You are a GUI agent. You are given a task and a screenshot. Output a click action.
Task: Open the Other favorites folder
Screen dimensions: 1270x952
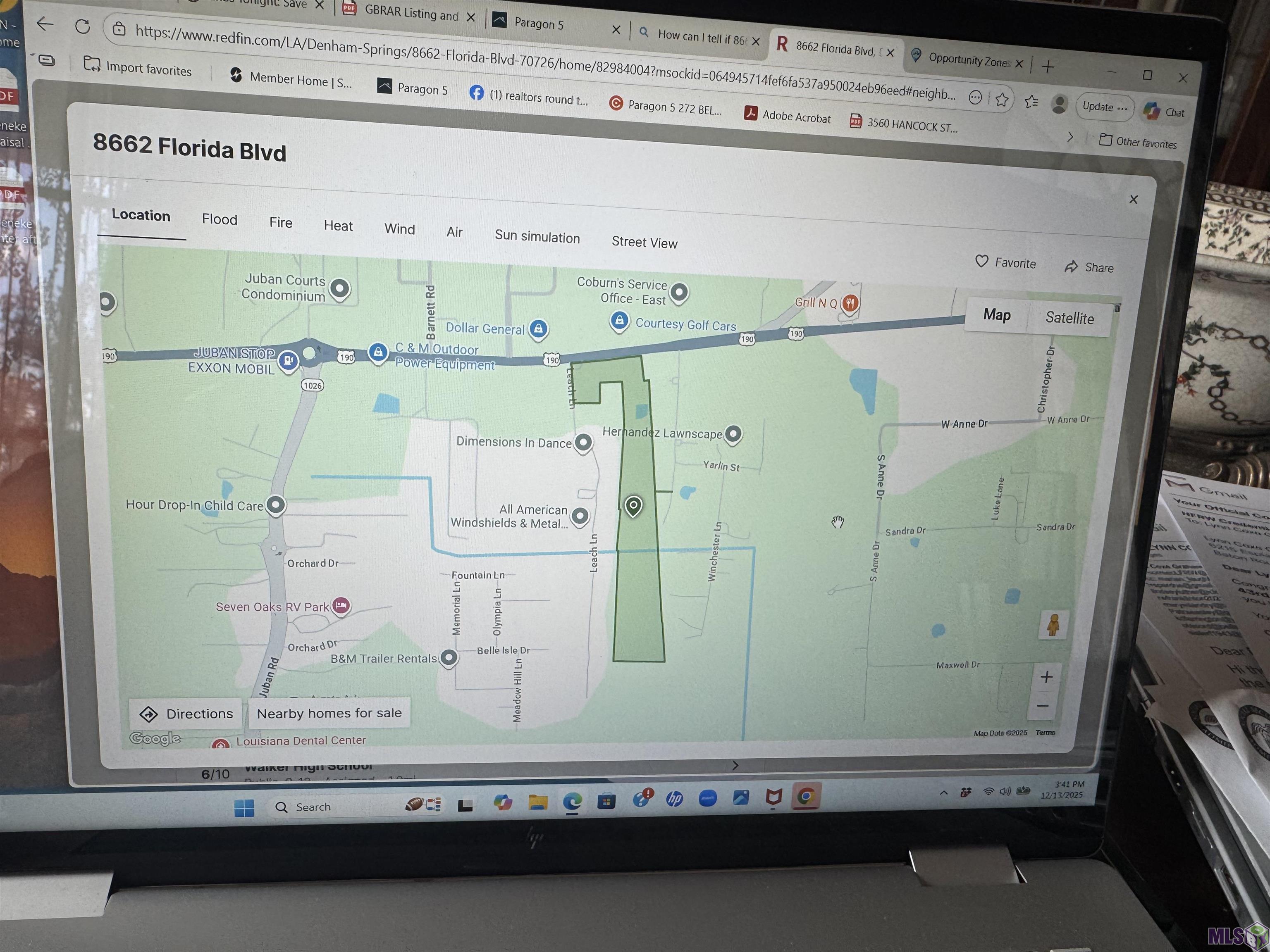[1138, 142]
